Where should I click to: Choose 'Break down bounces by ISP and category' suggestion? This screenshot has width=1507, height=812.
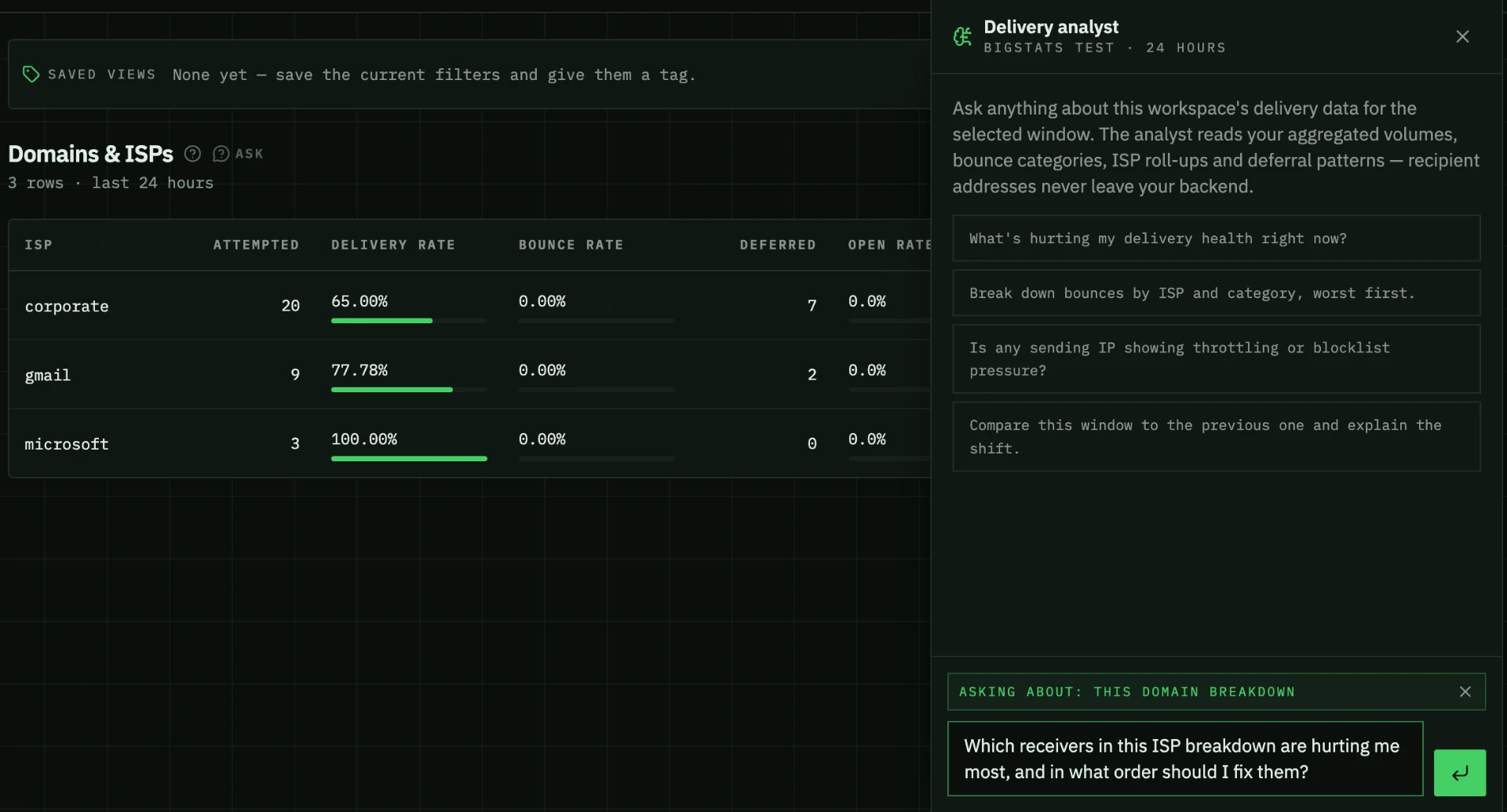pos(1216,293)
